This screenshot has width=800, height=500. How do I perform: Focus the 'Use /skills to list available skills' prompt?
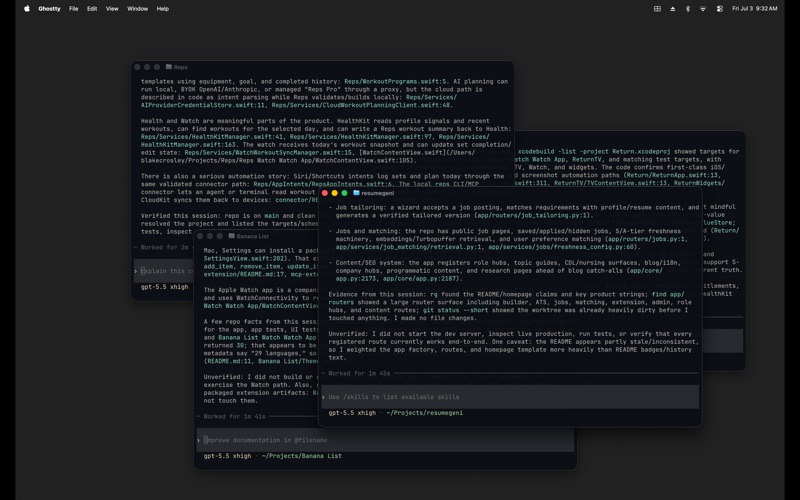pyautogui.click(x=510, y=397)
